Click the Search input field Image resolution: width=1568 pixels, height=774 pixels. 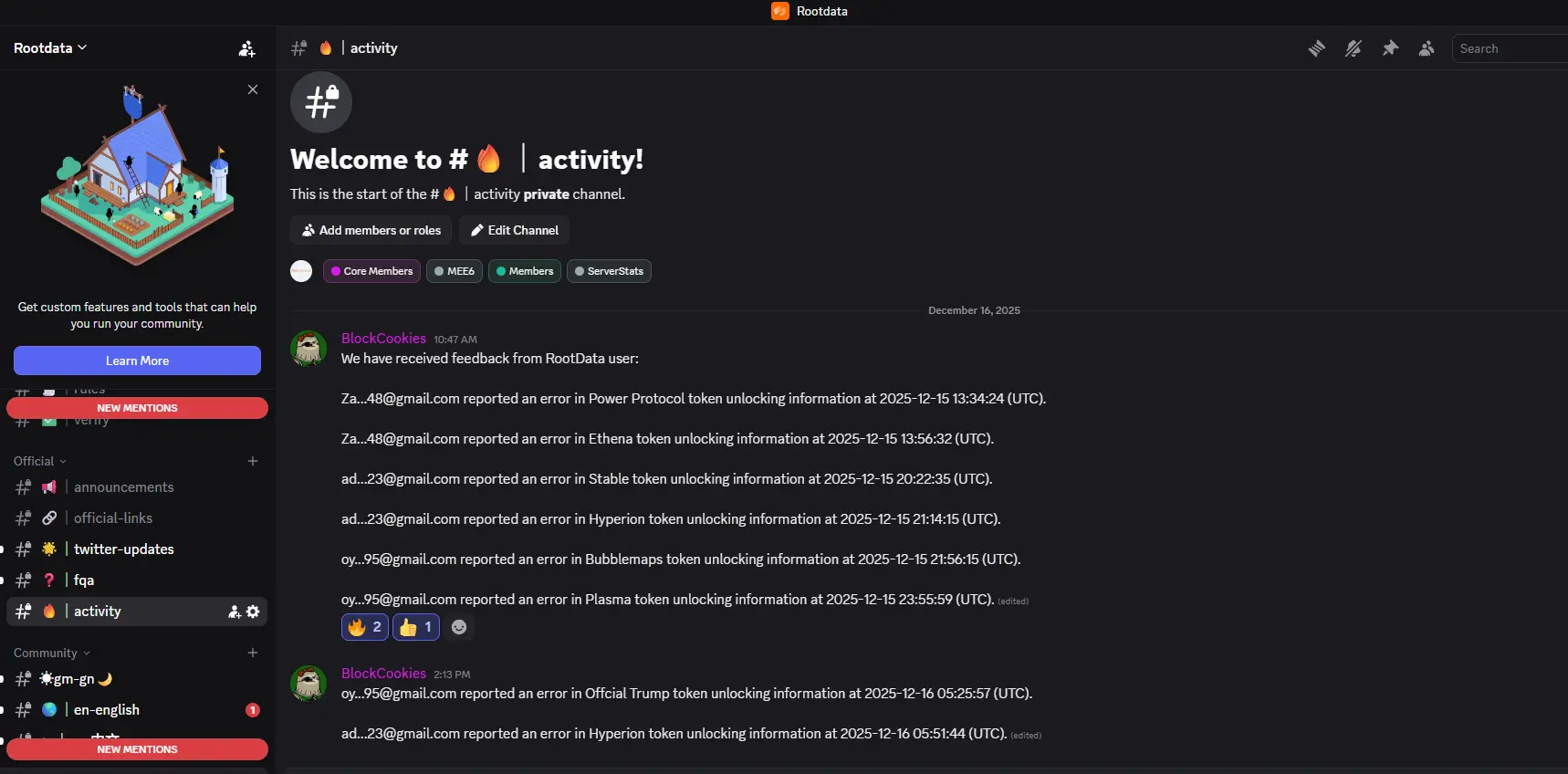click(1508, 48)
